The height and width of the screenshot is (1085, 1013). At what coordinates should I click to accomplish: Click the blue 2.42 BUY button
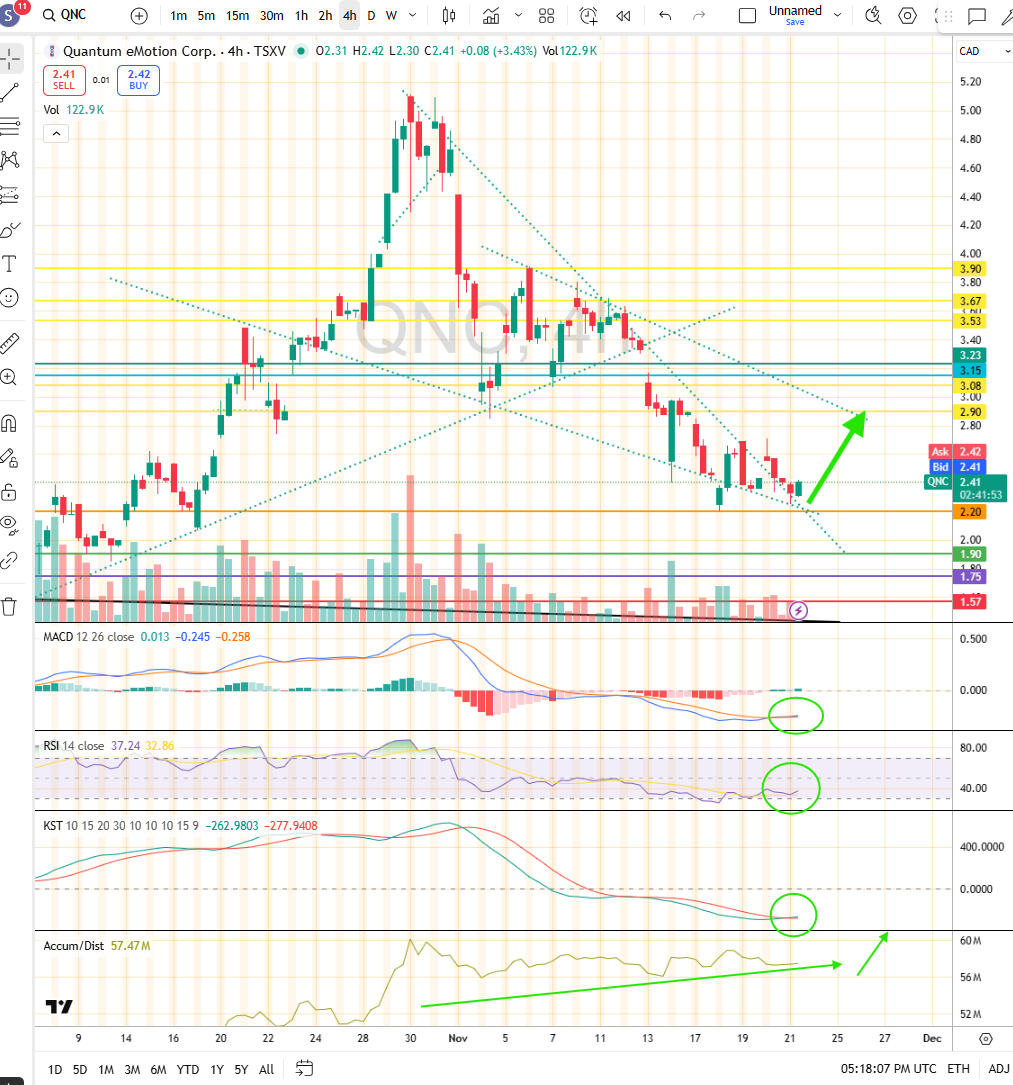coord(138,80)
